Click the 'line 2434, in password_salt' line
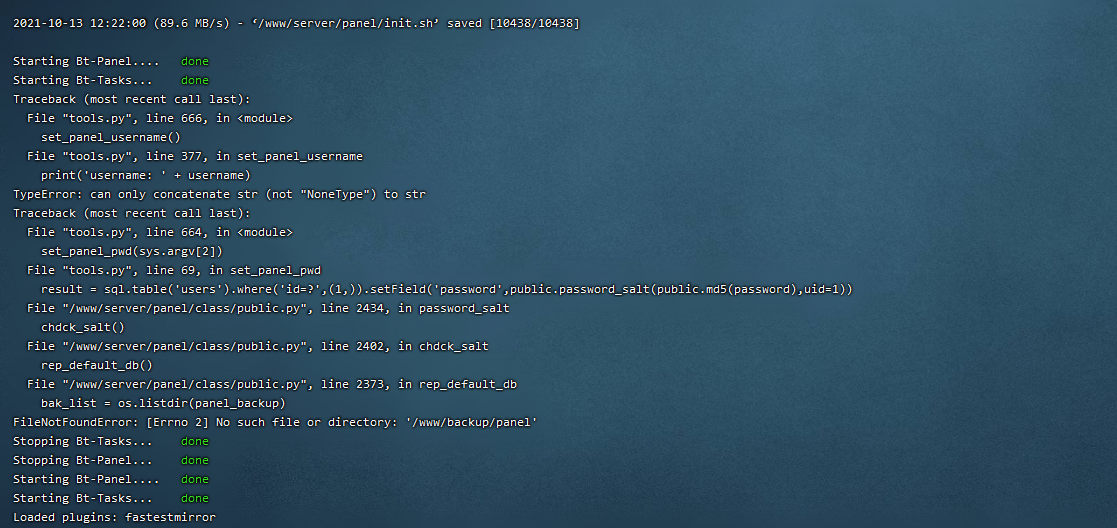Viewport: 1117px width, 528px height. click(268, 309)
